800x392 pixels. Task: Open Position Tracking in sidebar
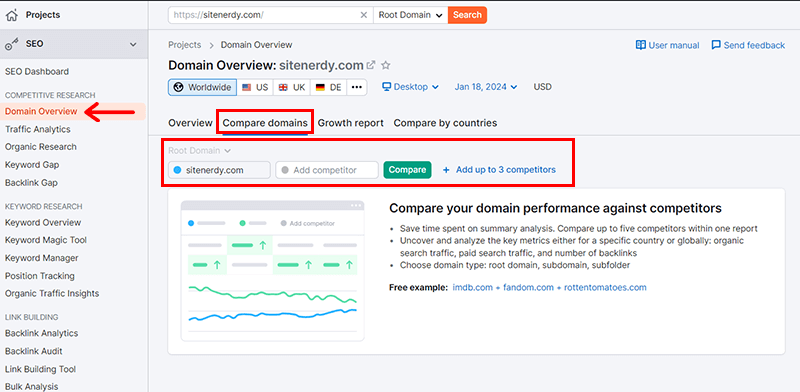click(40, 276)
